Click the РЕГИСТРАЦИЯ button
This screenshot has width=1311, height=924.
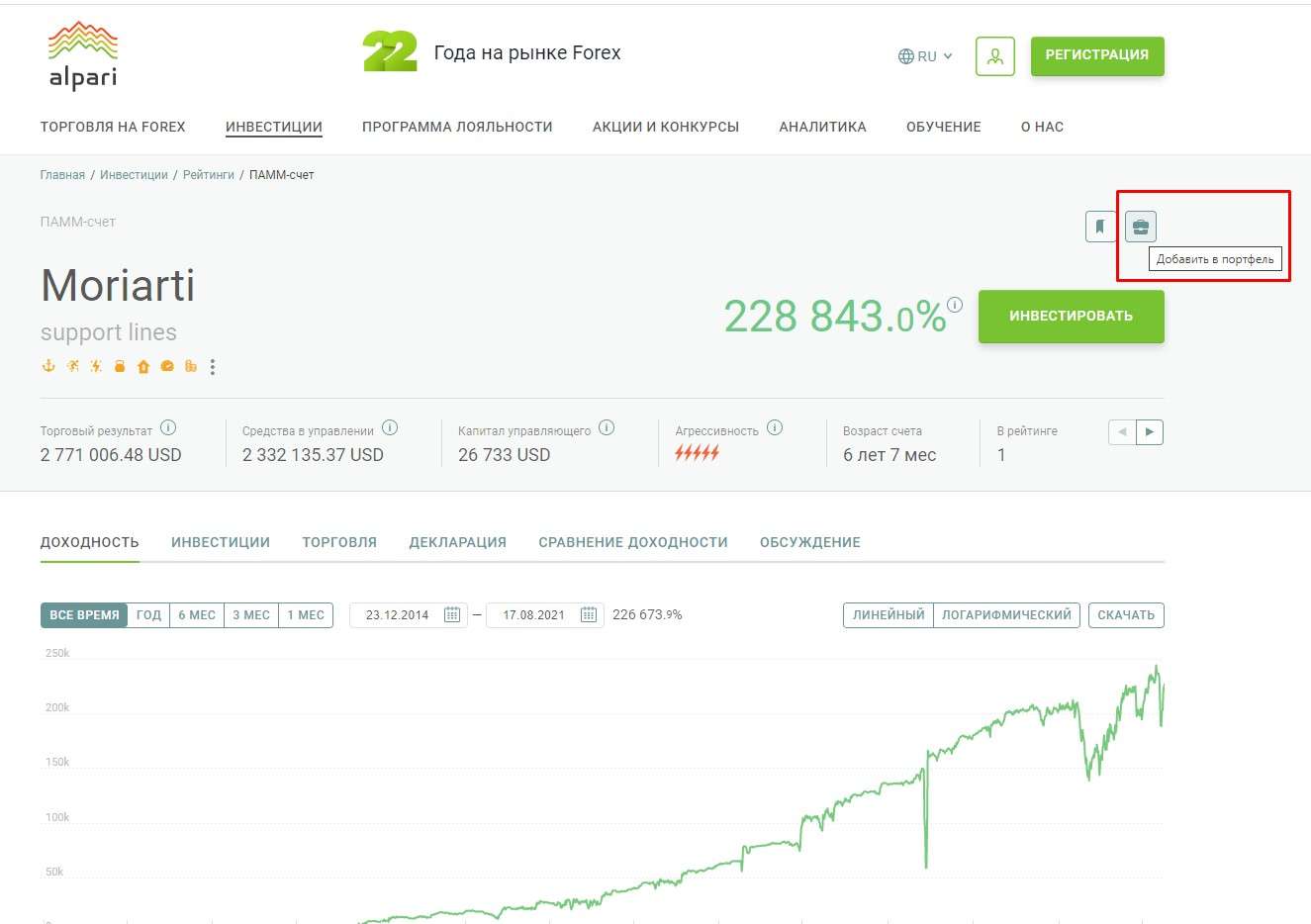point(1097,55)
